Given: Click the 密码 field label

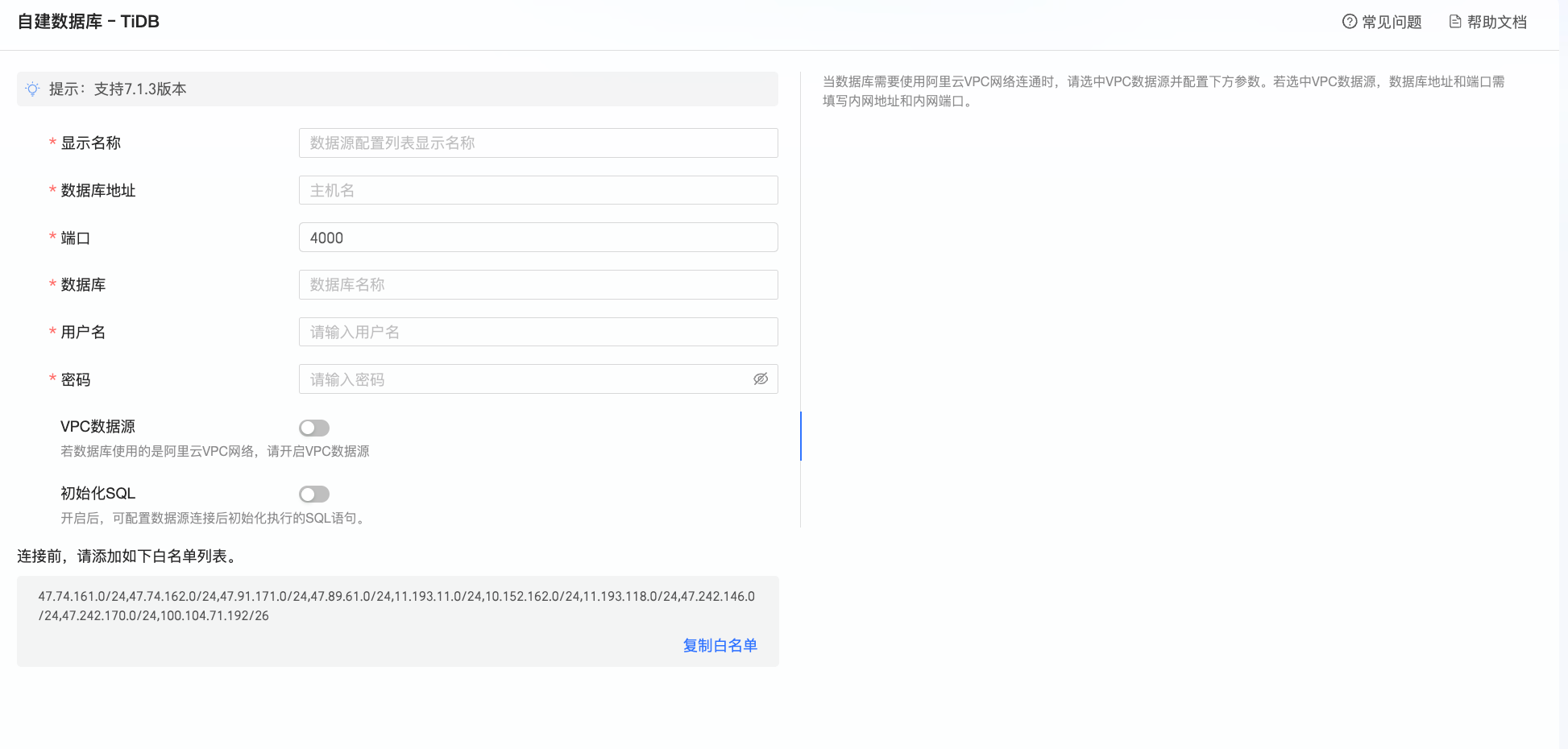Looking at the screenshot, I should tap(76, 379).
